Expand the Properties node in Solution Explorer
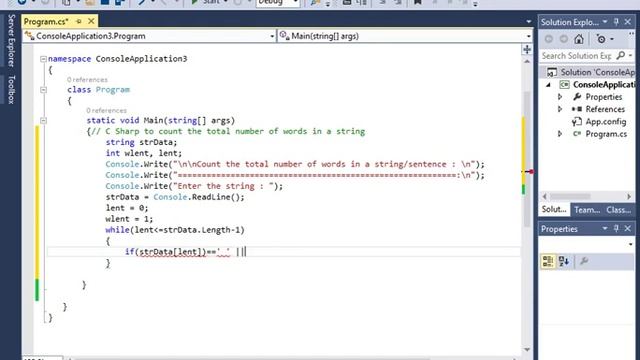The height and width of the screenshot is (360, 640). (560, 97)
